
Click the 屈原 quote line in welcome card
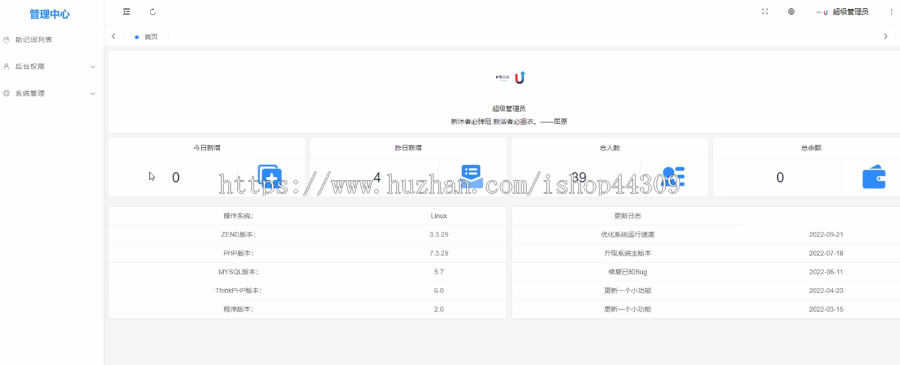[509, 121]
